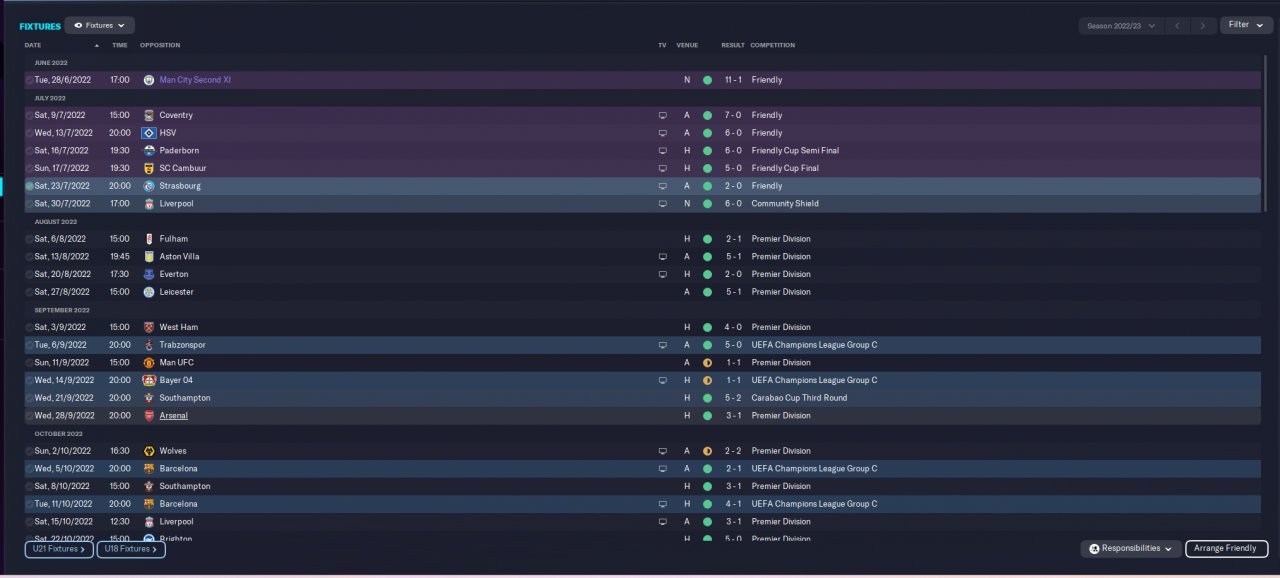Click the Bayer 04 club crest
Viewport: 1280px width, 578px height.
click(x=149, y=380)
